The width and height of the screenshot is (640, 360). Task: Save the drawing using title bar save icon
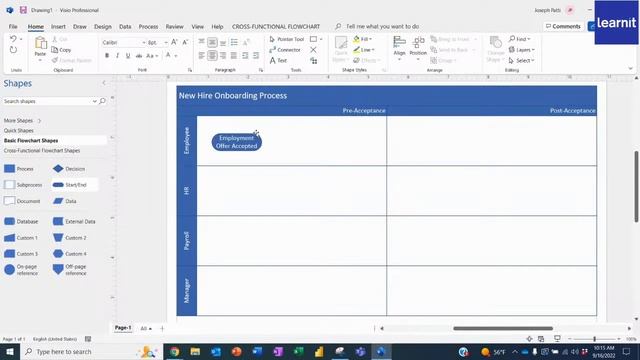(x=23, y=10)
